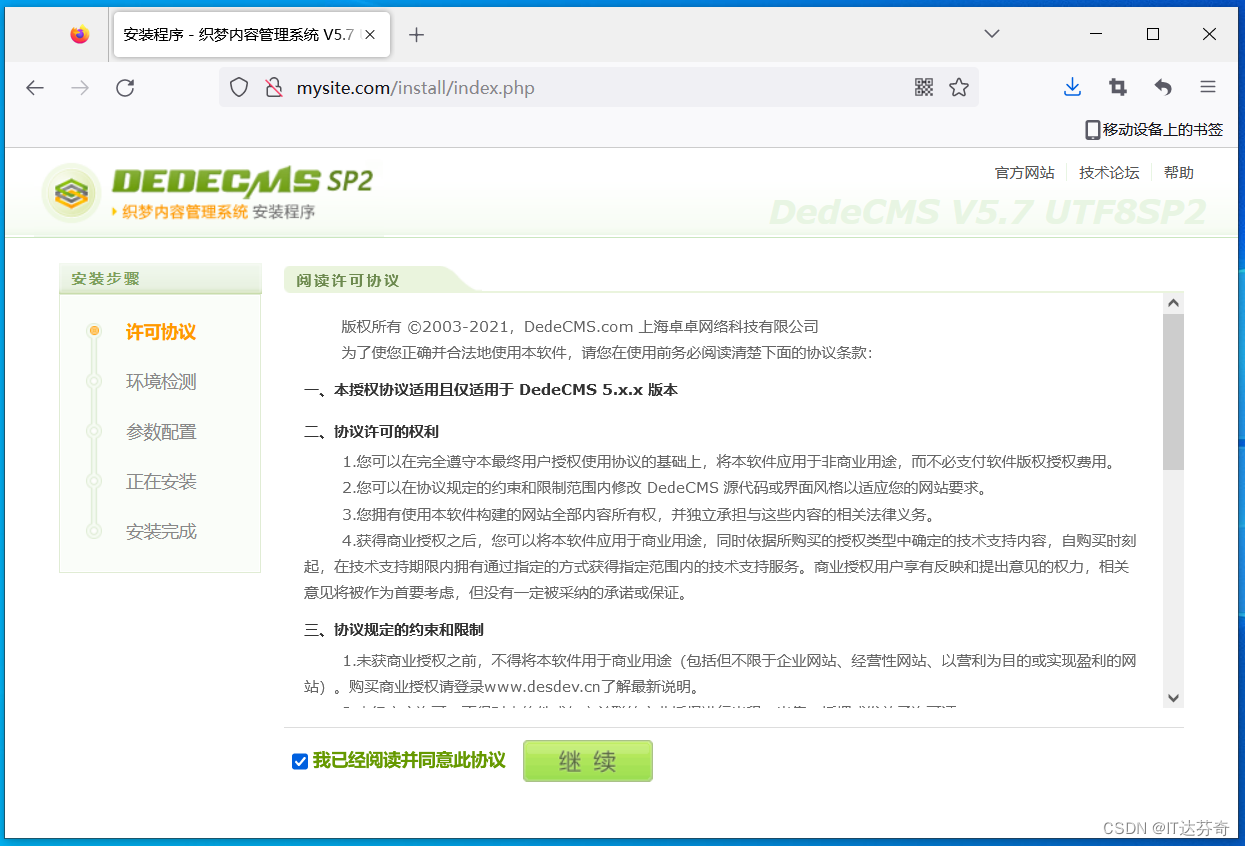Click the back navigation arrow

coord(35,87)
